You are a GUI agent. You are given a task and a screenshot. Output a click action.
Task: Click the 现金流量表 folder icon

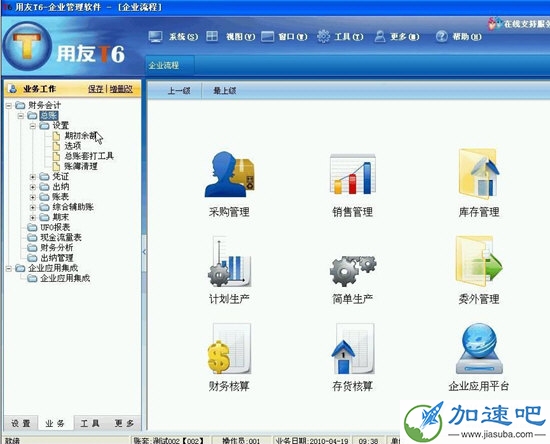(32, 237)
